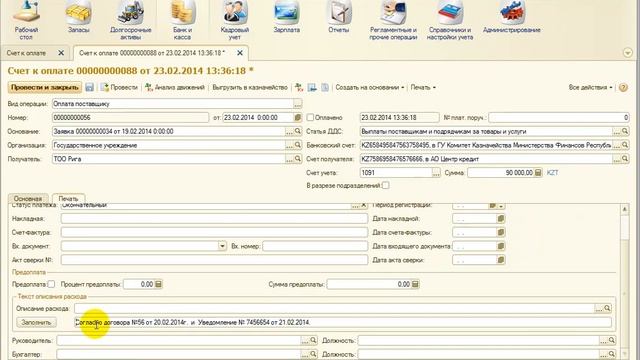This screenshot has width=640, height=360.
Task: Open calendar for Дата счета-фактуры
Action: point(501,232)
